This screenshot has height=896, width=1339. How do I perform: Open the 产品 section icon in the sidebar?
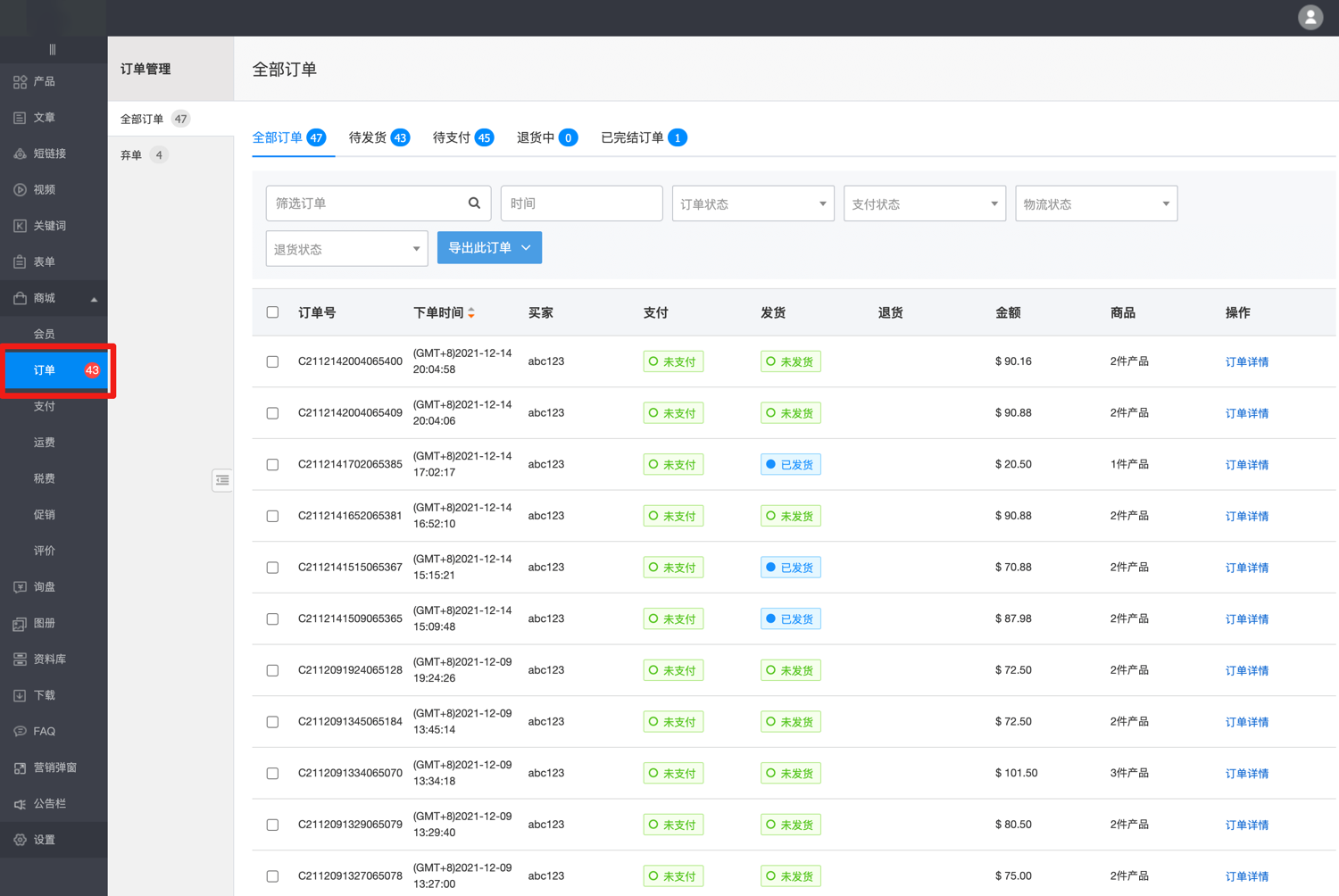click(x=20, y=81)
